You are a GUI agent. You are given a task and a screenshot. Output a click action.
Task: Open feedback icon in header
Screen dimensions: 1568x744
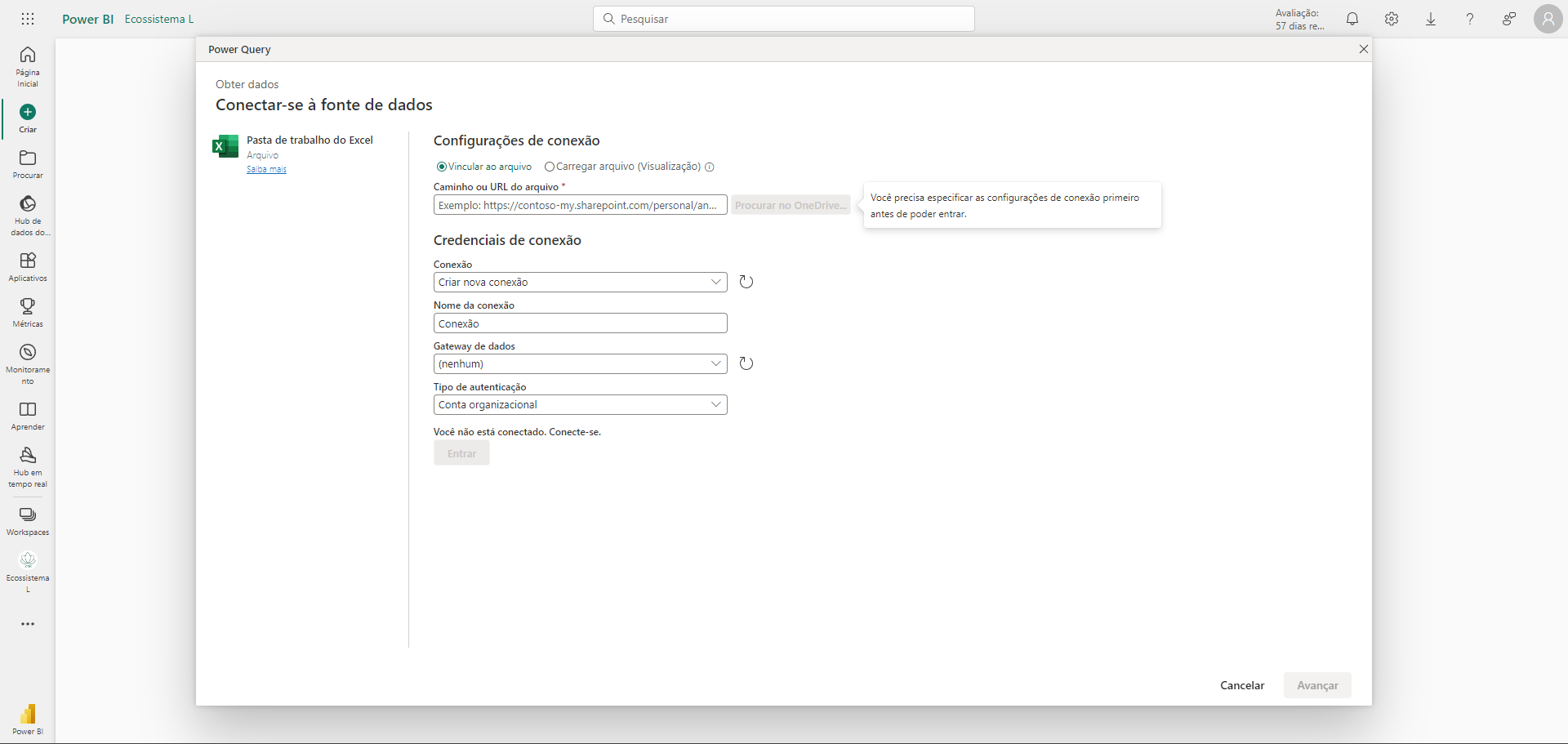[1509, 19]
